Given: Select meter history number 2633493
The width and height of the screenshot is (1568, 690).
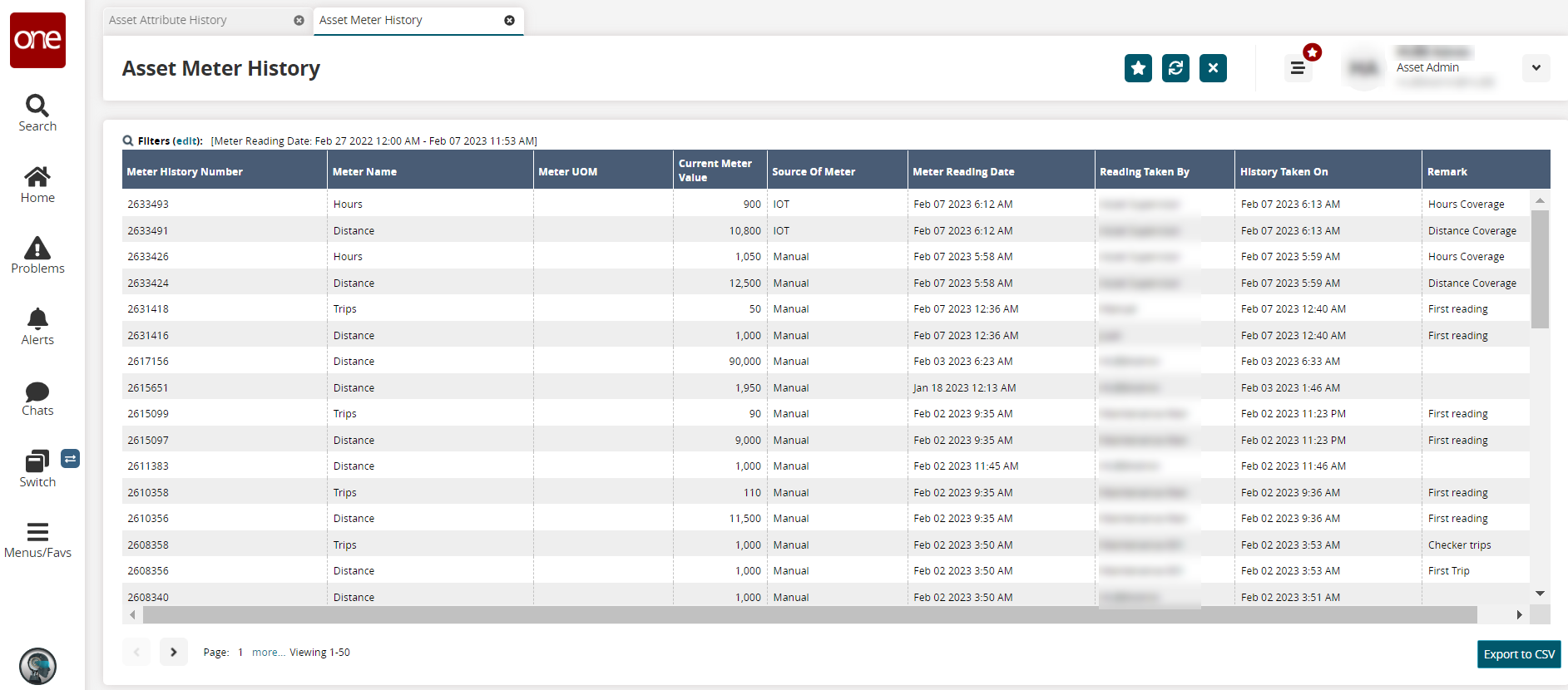Looking at the screenshot, I should click(x=148, y=205).
